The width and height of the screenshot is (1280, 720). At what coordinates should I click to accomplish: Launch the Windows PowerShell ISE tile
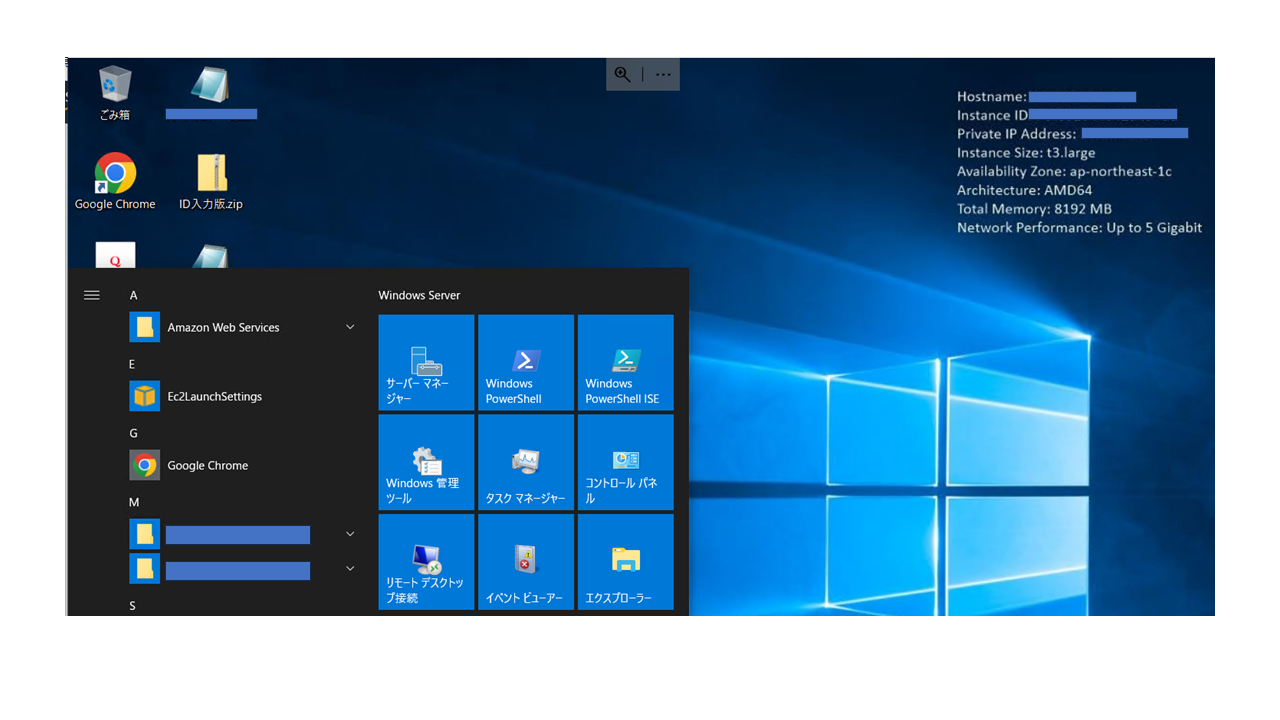(626, 362)
